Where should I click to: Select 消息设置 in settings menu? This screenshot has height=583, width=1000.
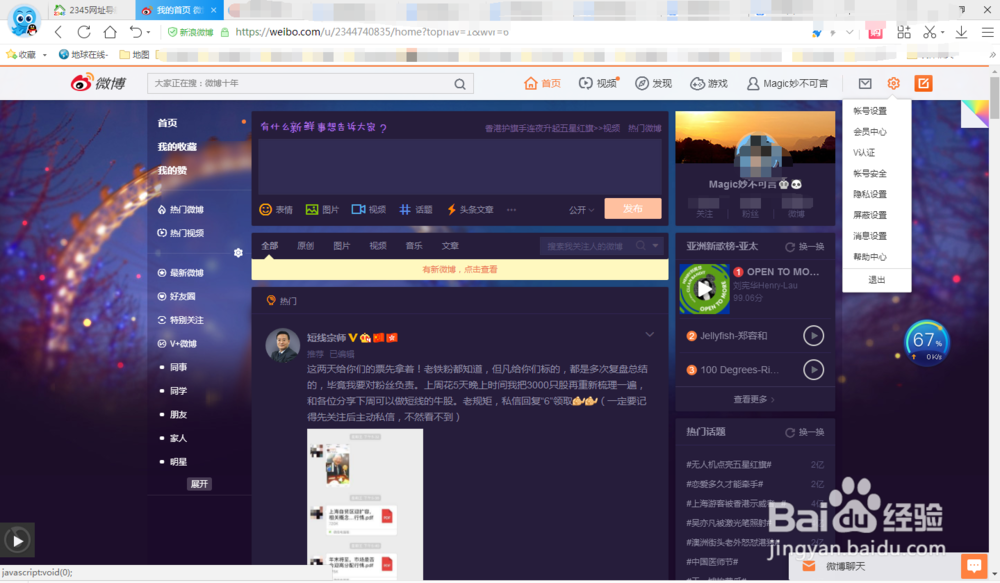click(870, 236)
